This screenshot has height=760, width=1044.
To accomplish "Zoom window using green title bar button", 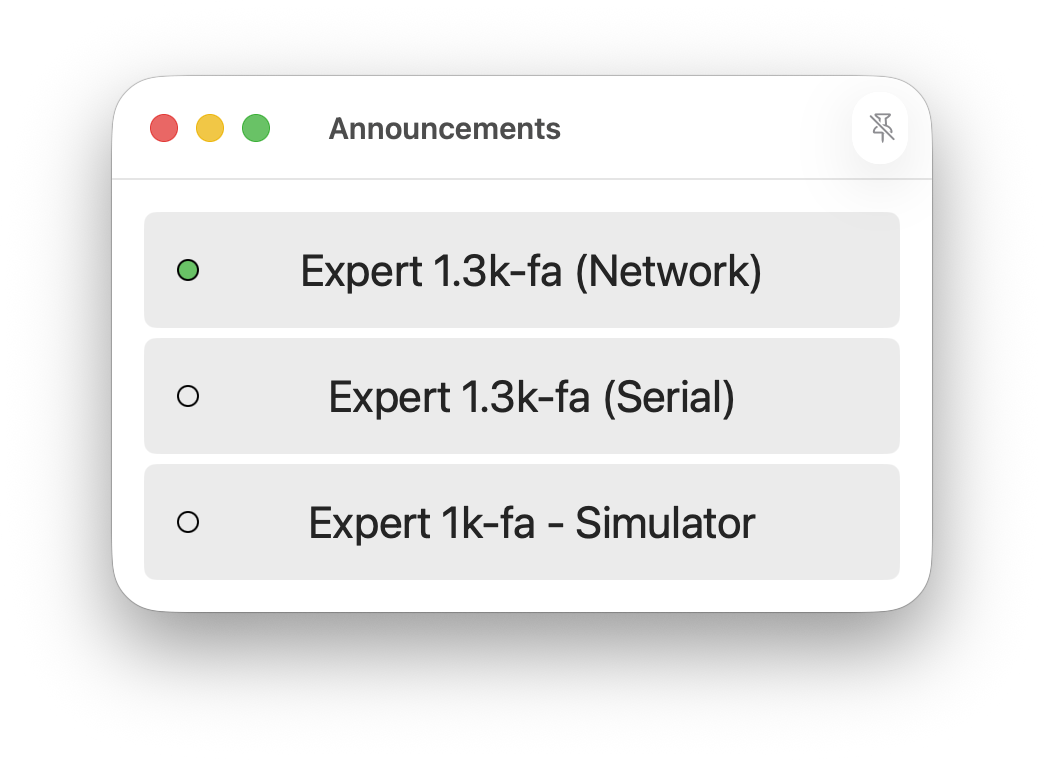I will tap(256, 128).
